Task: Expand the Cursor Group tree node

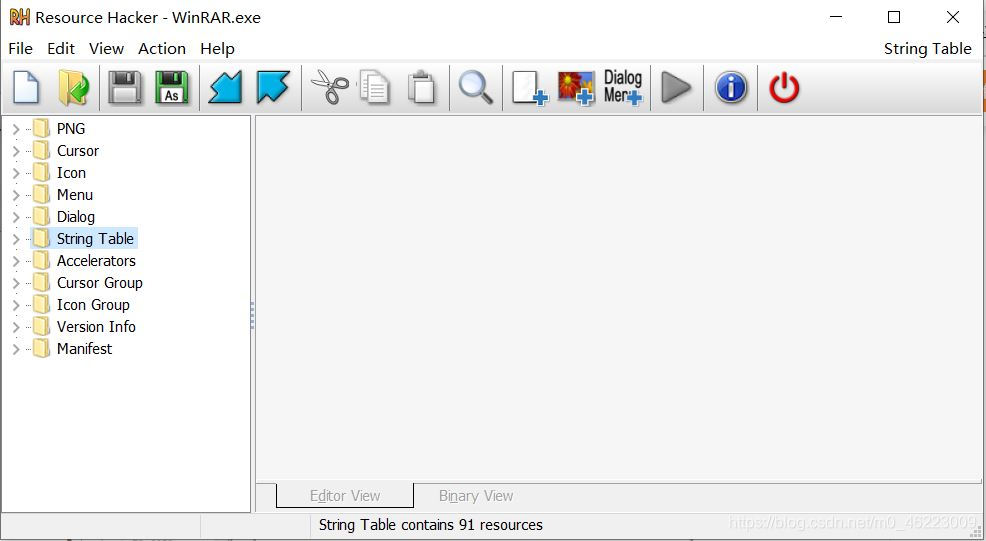Action: [16, 283]
